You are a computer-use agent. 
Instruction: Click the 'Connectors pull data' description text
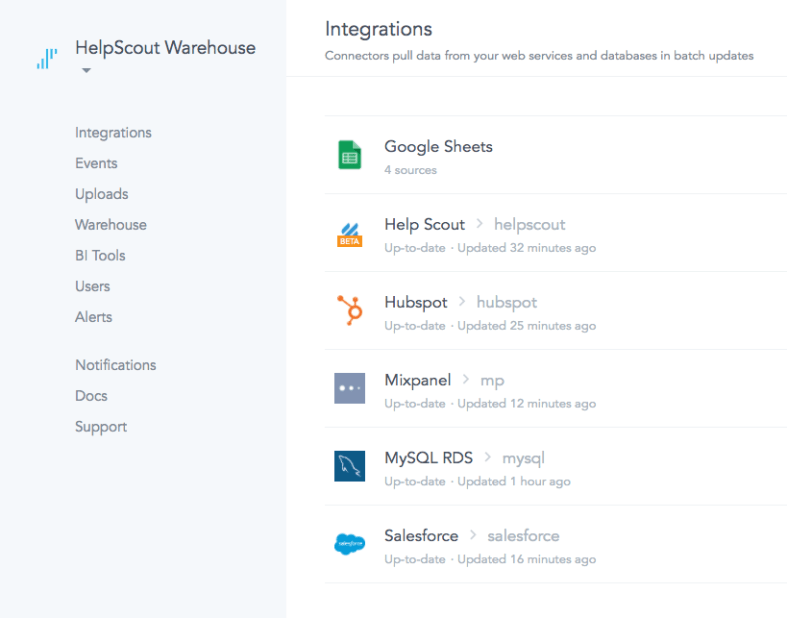click(x=539, y=56)
